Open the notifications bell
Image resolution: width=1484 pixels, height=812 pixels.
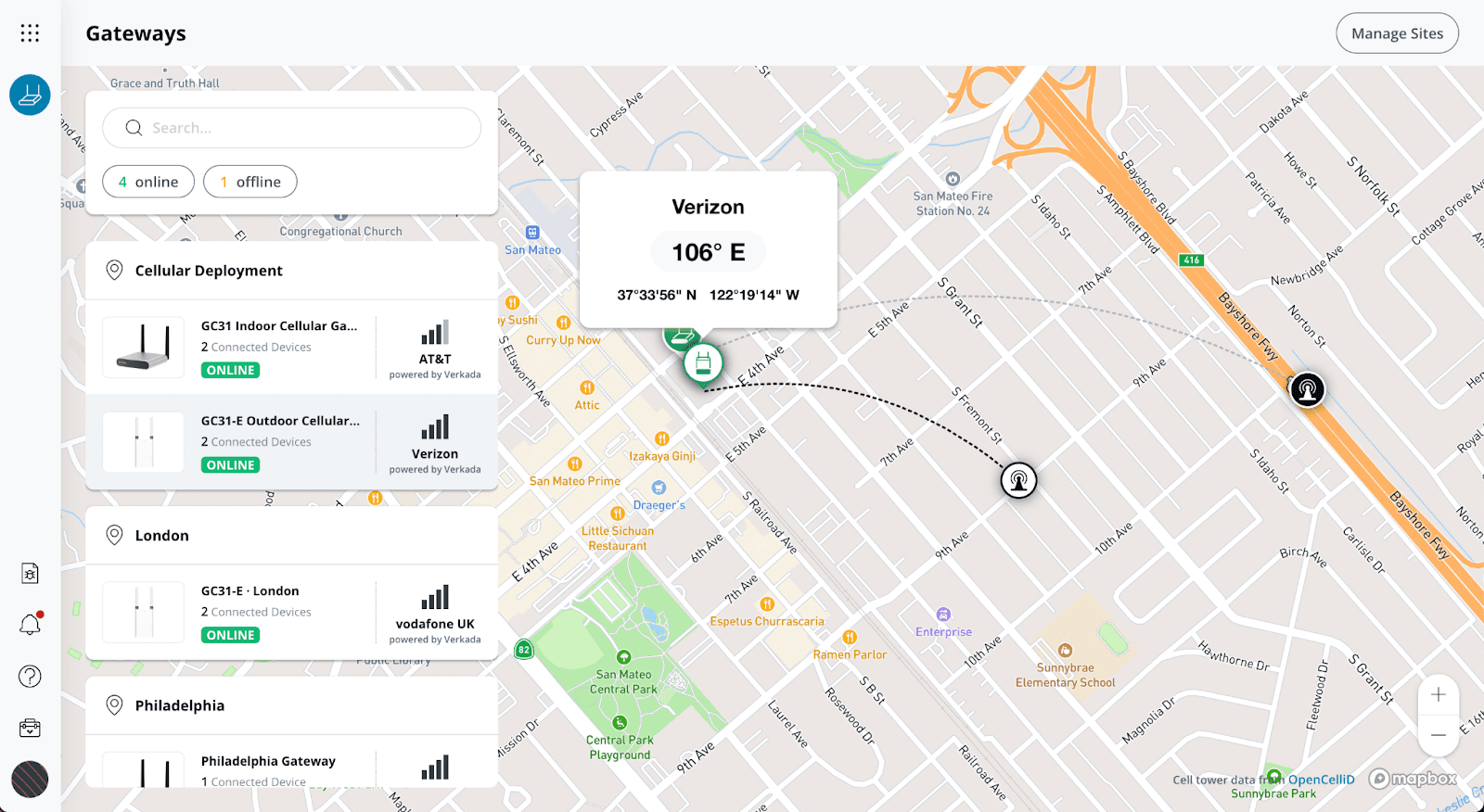(30, 625)
